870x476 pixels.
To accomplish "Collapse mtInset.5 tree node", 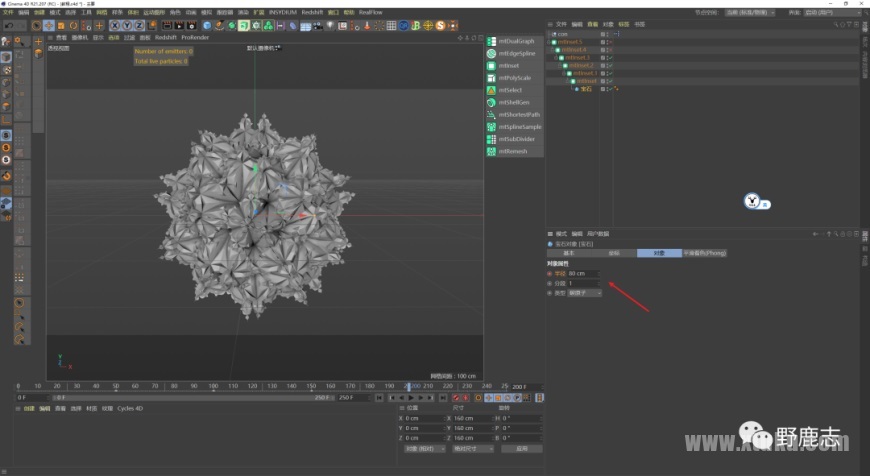I will (549, 42).
